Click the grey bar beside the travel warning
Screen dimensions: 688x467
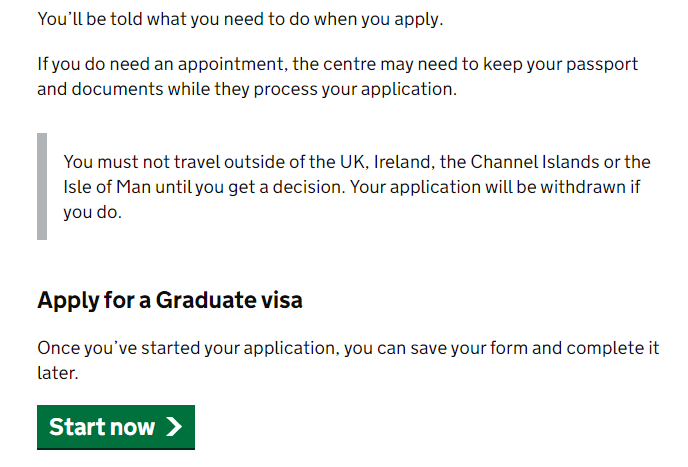tap(42, 187)
